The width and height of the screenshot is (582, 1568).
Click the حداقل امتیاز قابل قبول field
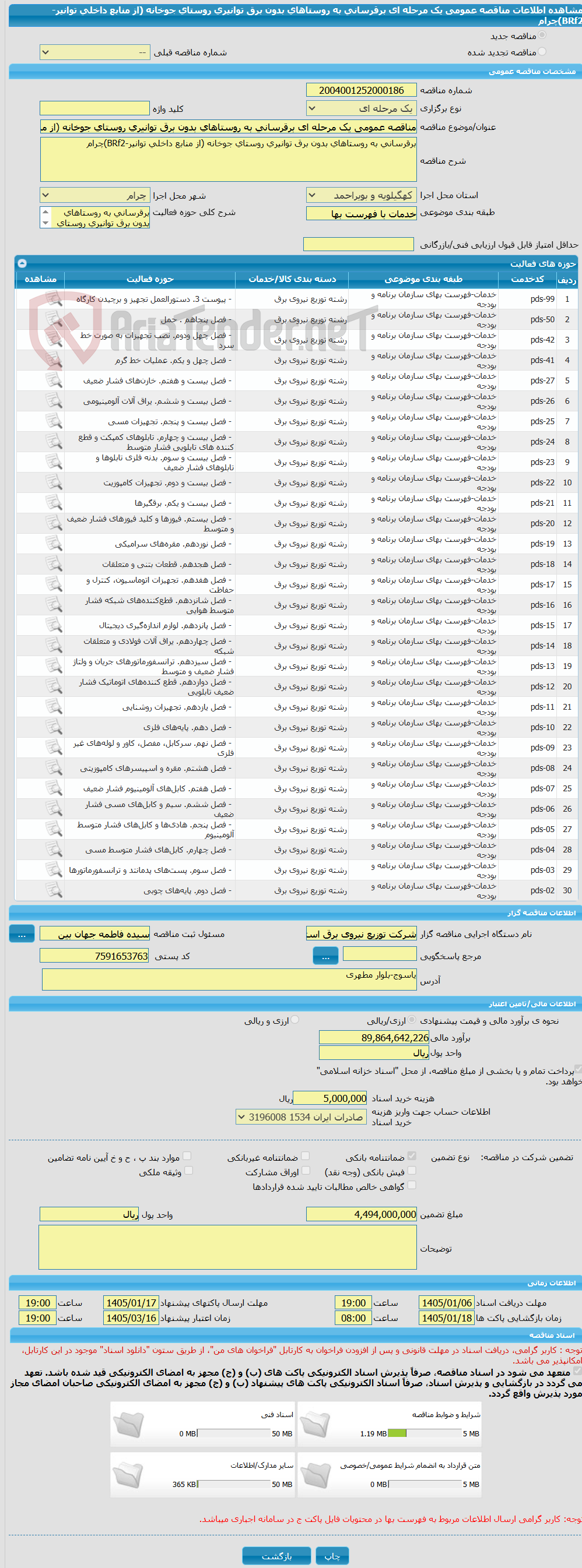pyautogui.click(x=358, y=244)
